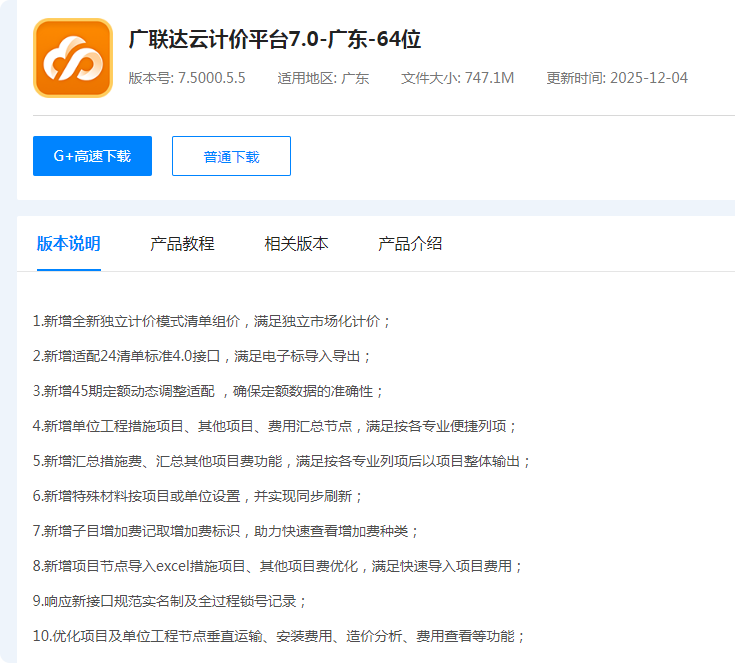This screenshot has width=735, height=663.
Task: Click release note 1 about 清单组价
Action: 212,322
